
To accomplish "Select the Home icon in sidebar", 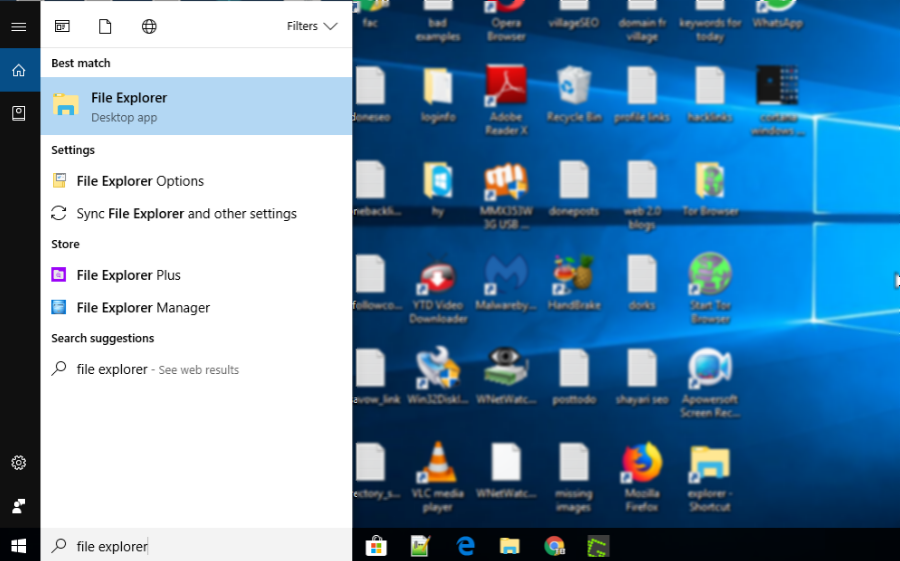I will [19, 70].
